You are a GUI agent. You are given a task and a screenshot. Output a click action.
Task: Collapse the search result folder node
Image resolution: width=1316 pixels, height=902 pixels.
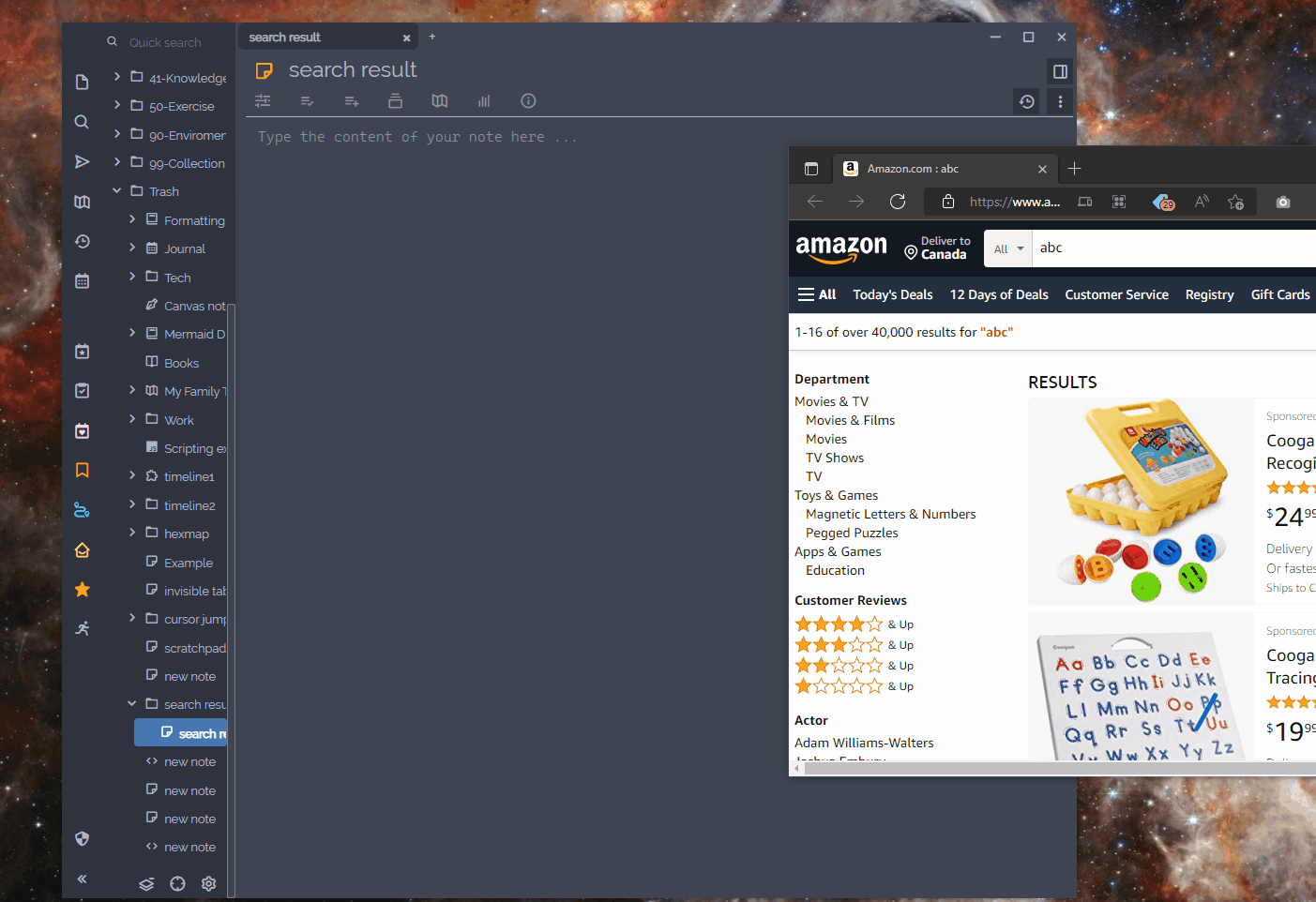132,703
